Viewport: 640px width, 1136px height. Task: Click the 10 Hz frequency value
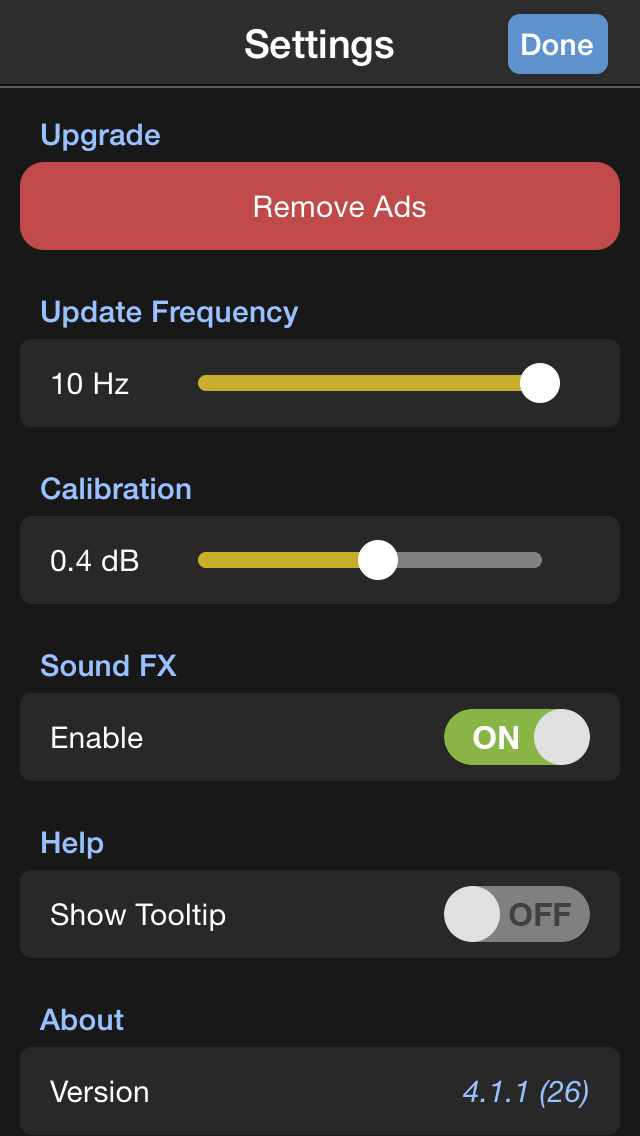[90, 384]
